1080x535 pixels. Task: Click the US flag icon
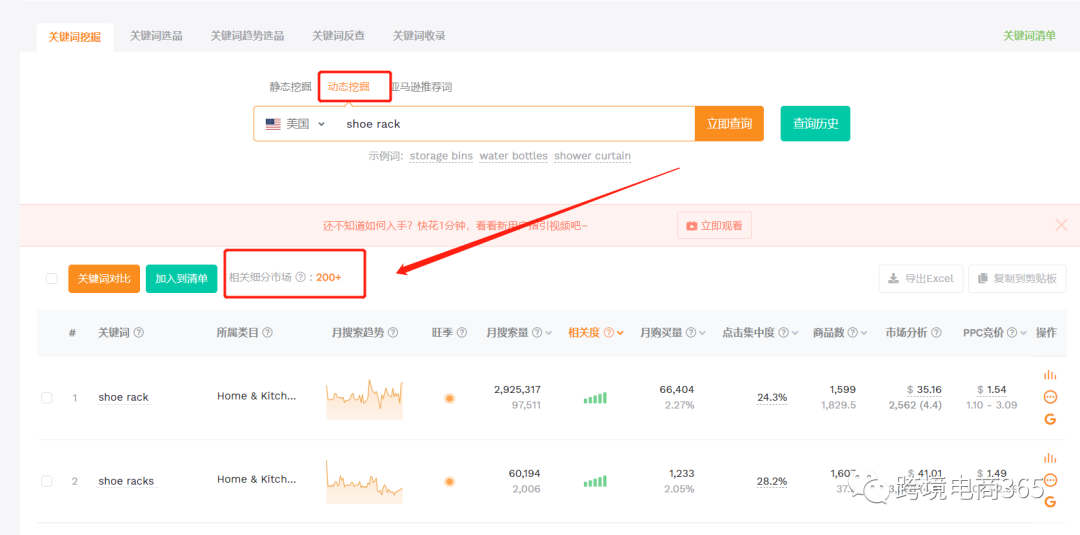(273, 124)
